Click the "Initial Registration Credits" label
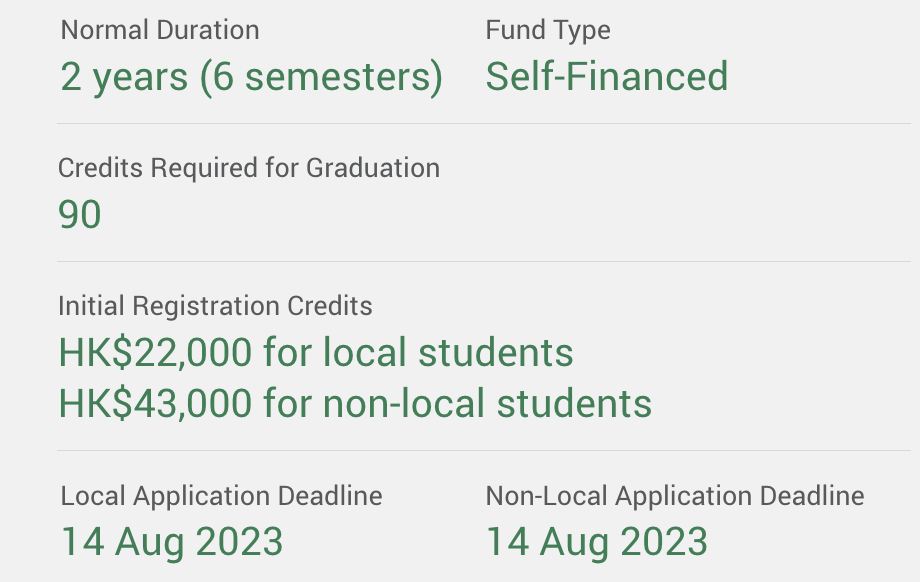Image resolution: width=920 pixels, height=582 pixels. (215, 306)
